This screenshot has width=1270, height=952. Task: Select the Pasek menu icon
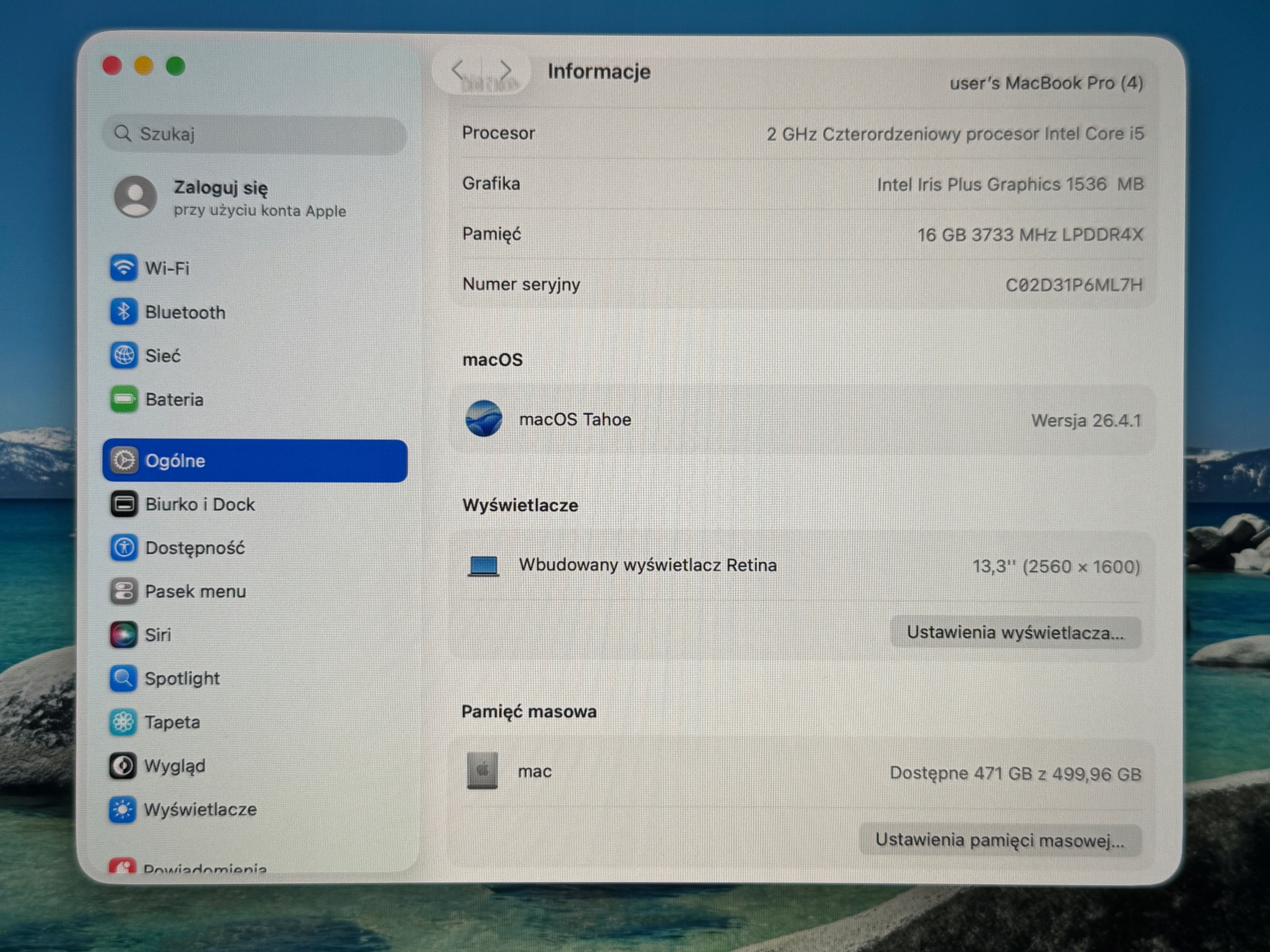(124, 591)
